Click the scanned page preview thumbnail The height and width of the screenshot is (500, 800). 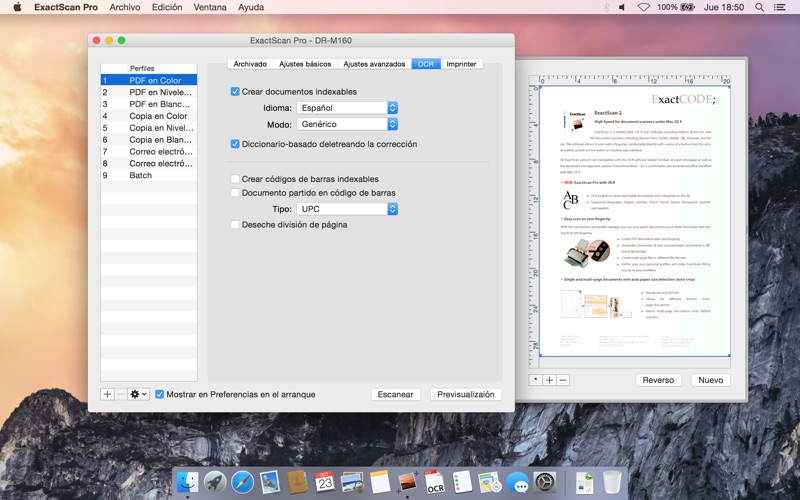click(x=635, y=221)
